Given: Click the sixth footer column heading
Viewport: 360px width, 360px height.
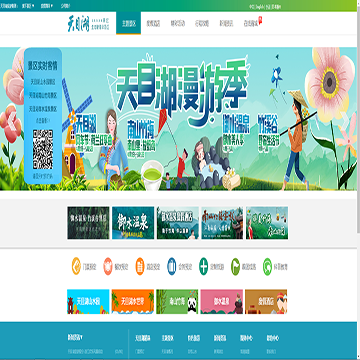Looking at the screenshot, I should click(273, 338).
